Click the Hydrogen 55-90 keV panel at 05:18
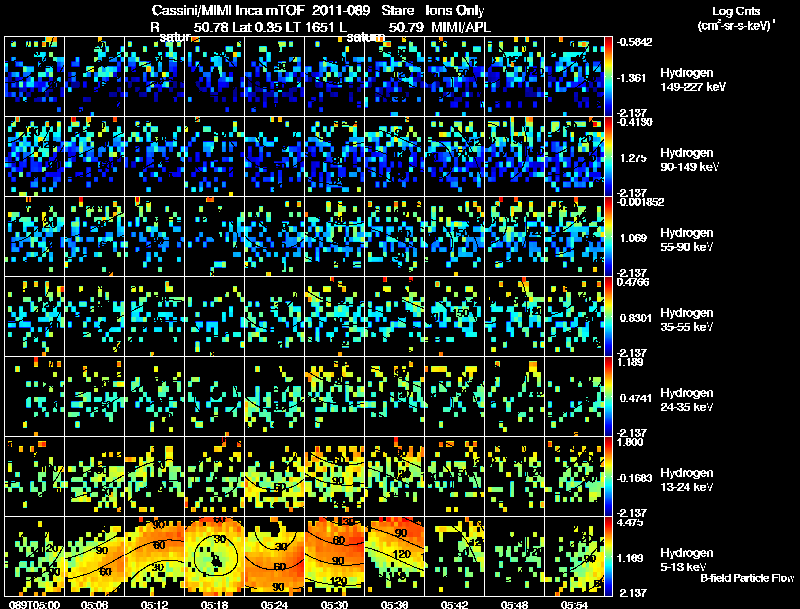800x609 pixels. 215,236
